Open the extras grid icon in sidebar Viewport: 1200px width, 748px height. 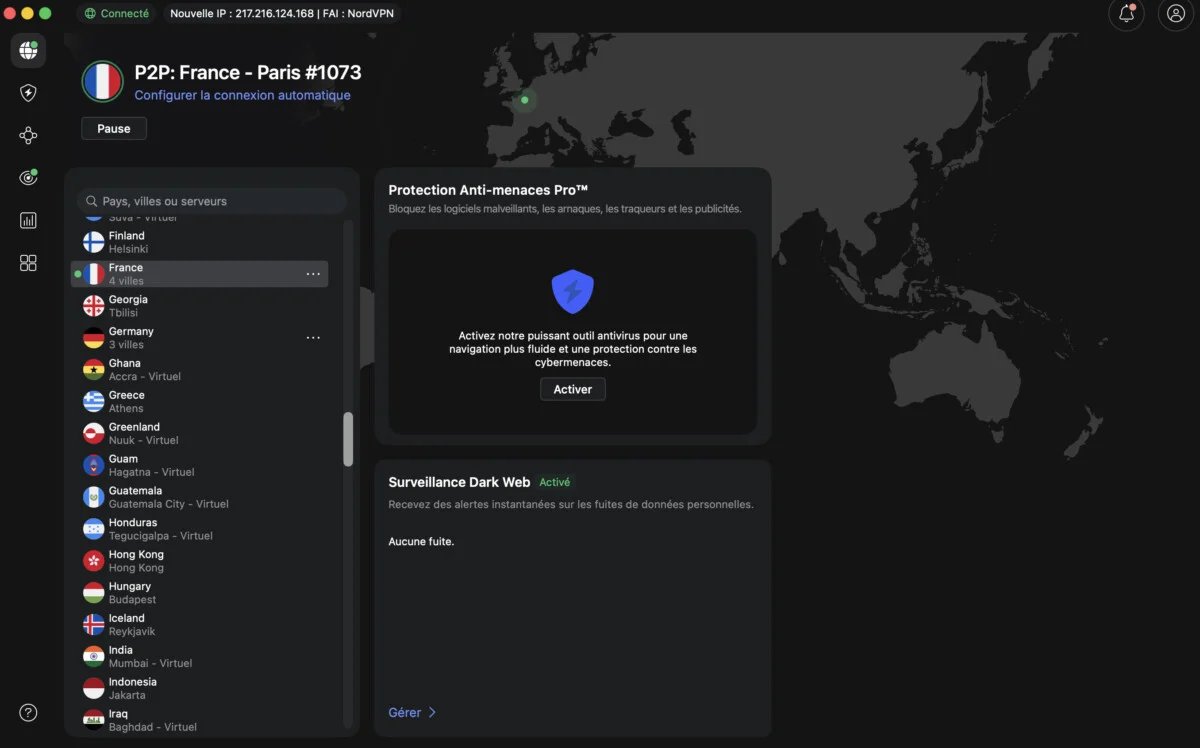[27, 262]
